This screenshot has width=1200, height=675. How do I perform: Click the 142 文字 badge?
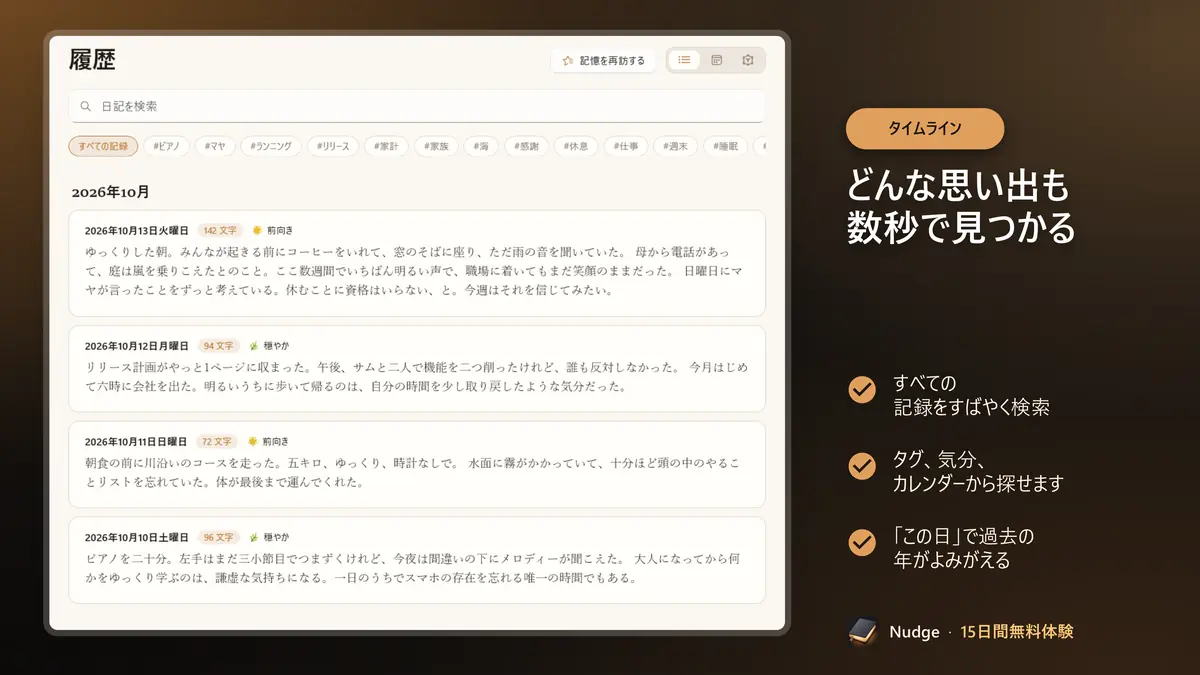coord(220,230)
